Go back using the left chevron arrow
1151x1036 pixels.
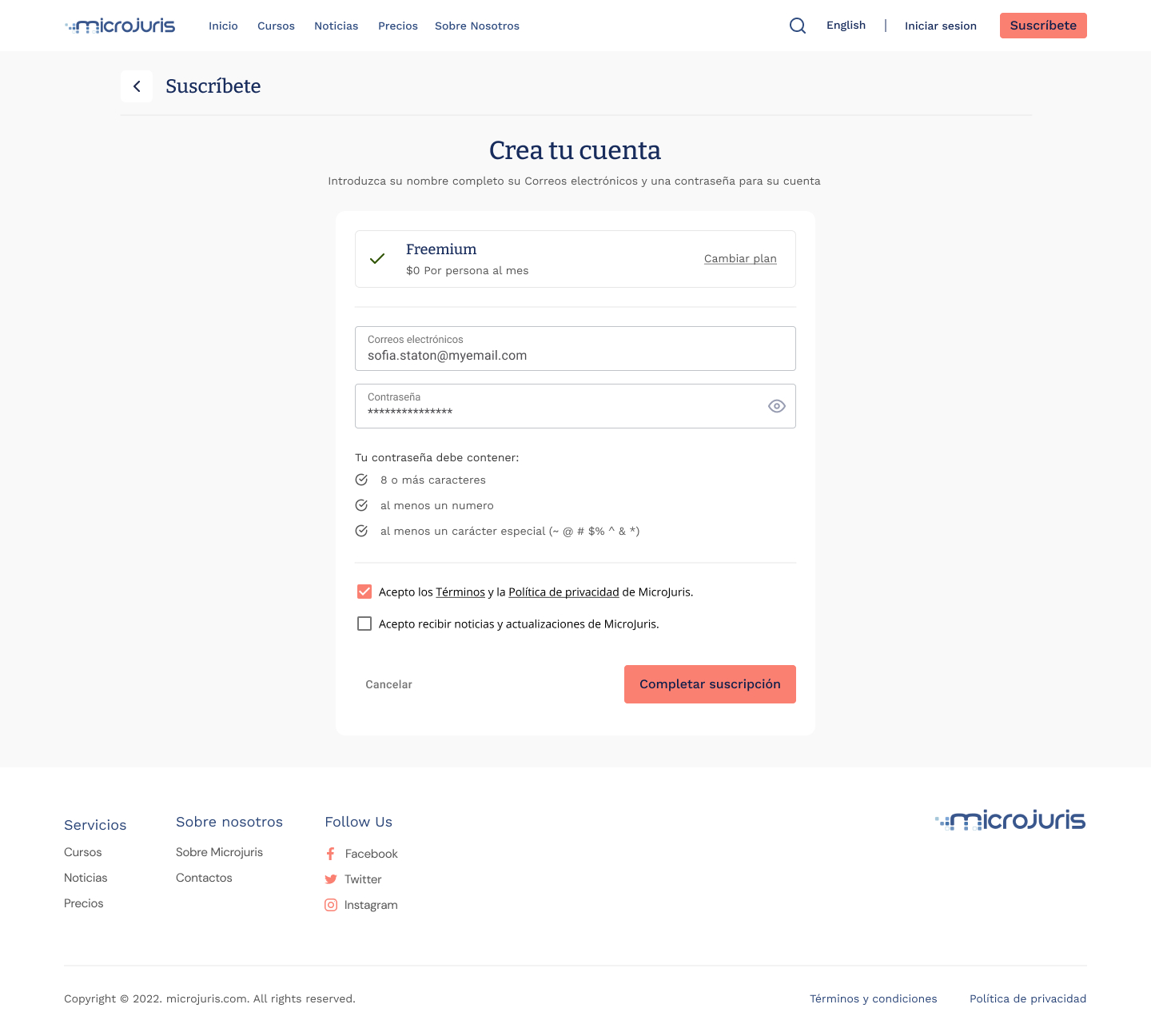point(137,86)
